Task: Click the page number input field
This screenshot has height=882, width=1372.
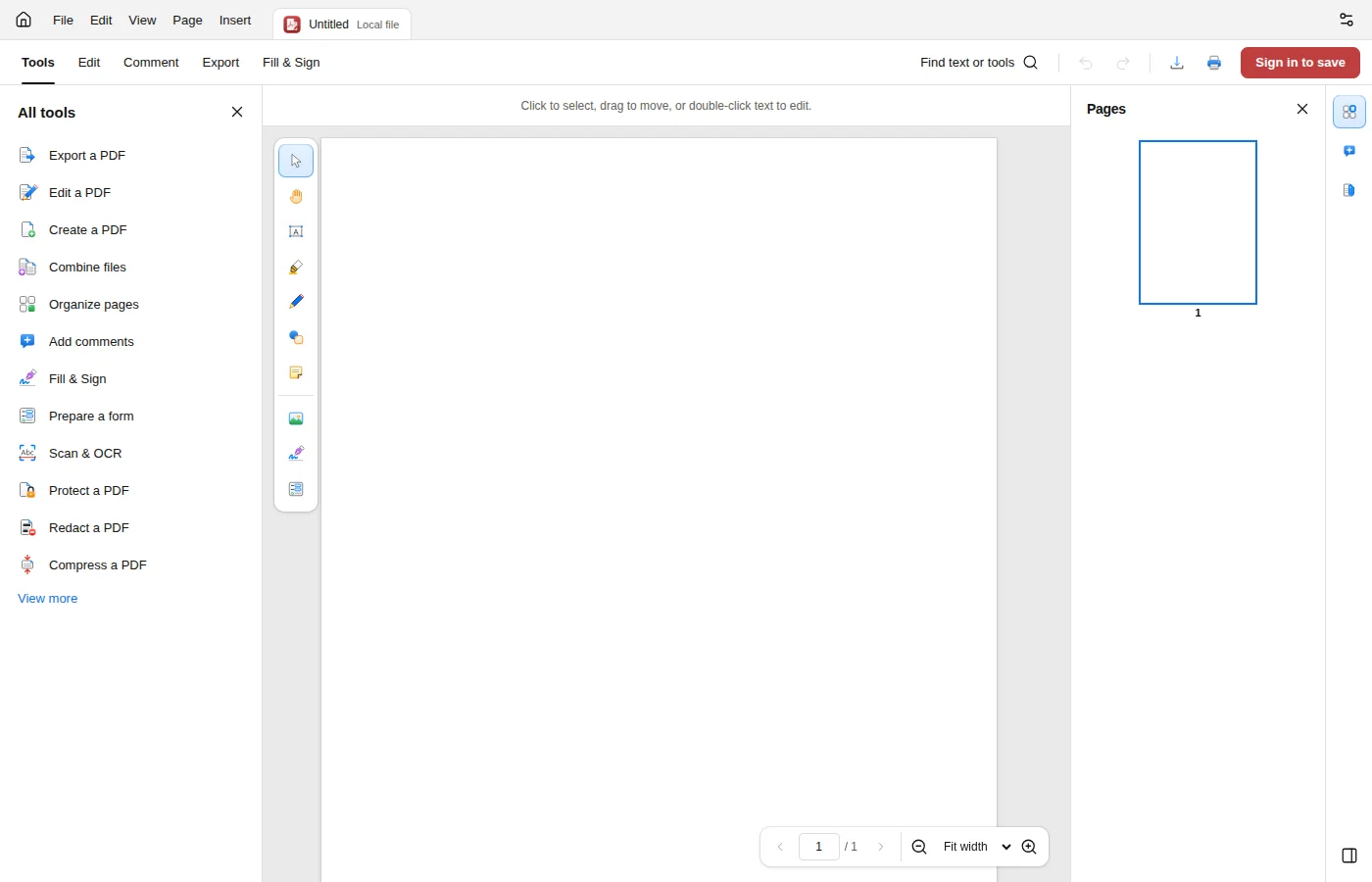Action: click(x=818, y=847)
